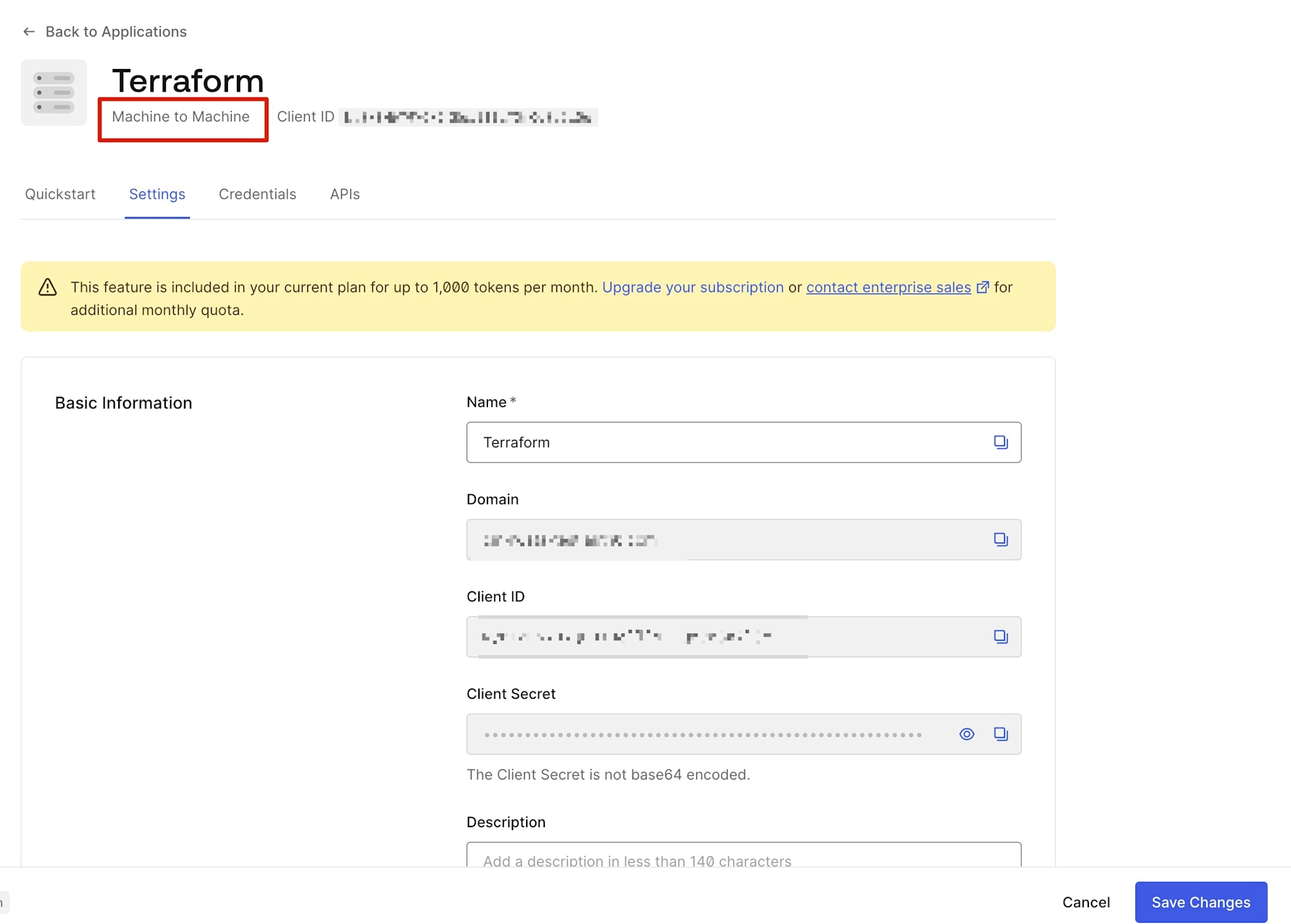Click the Cancel button
Image resolution: width=1291 pixels, height=924 pixels.
pyautogui.click(x=1086, y=902)
